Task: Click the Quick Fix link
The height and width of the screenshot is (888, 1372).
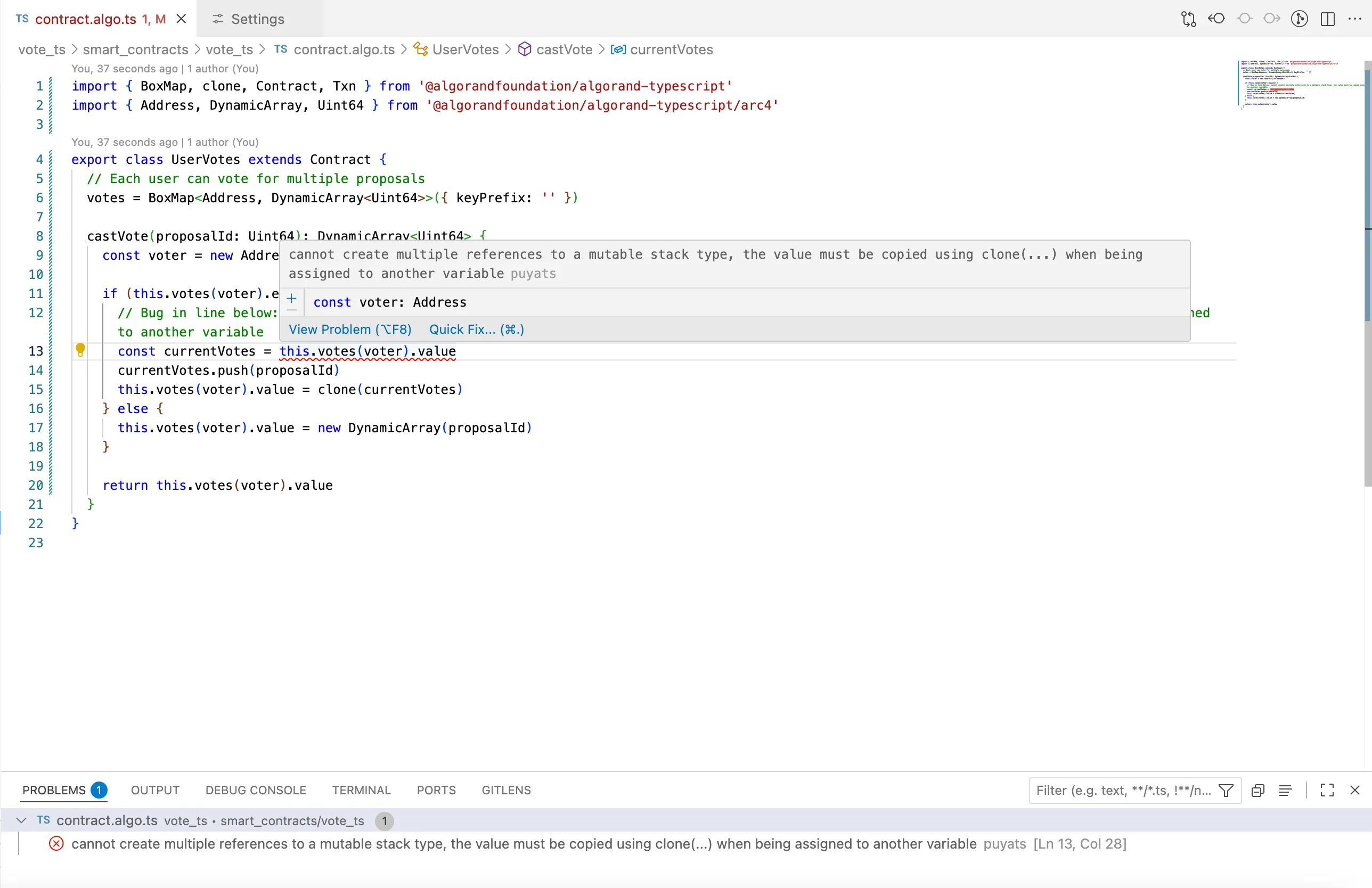Action: click(x=476, y=329)
